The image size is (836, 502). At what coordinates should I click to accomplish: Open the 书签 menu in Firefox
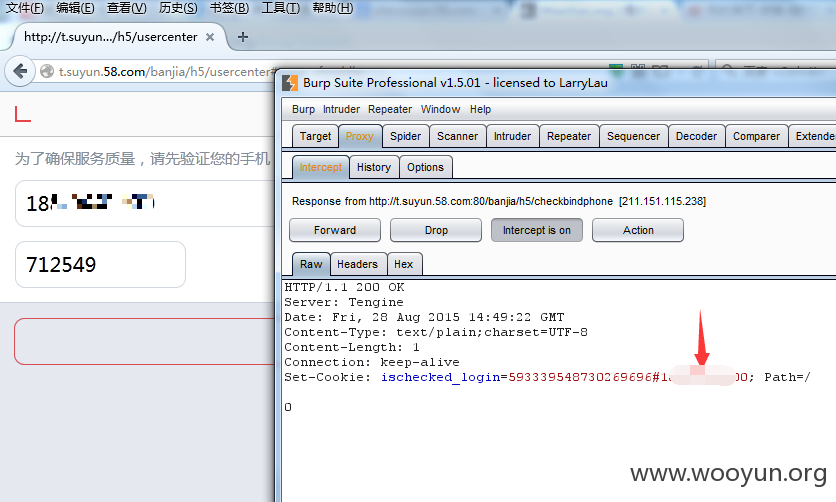coord(229,7)
